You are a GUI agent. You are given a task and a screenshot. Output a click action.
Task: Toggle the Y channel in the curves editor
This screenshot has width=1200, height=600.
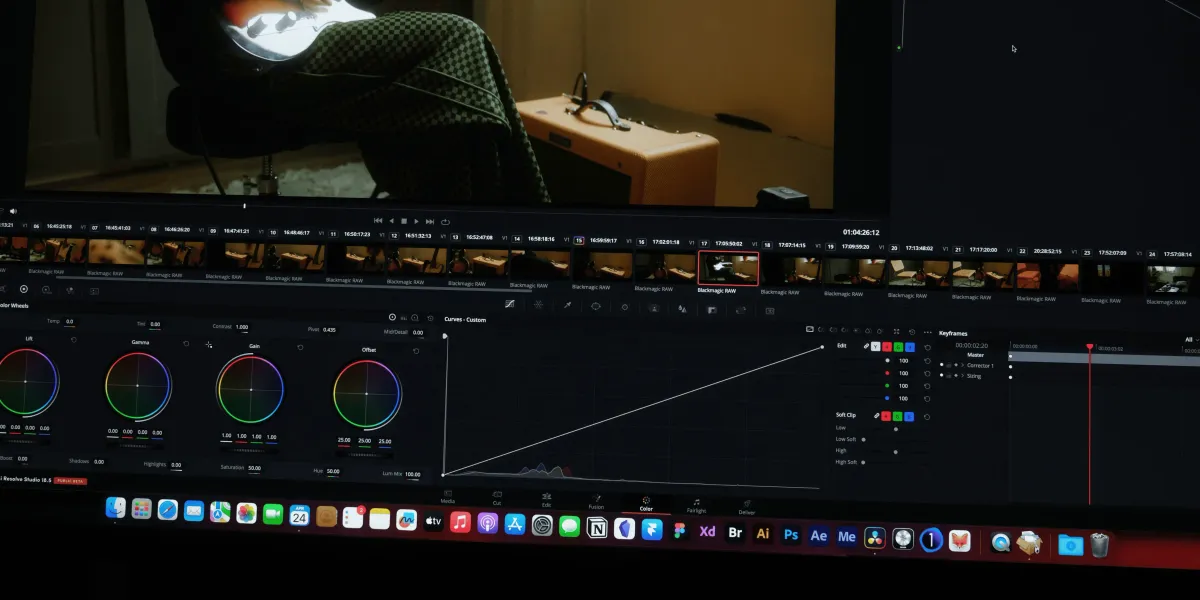coord(876,347)
